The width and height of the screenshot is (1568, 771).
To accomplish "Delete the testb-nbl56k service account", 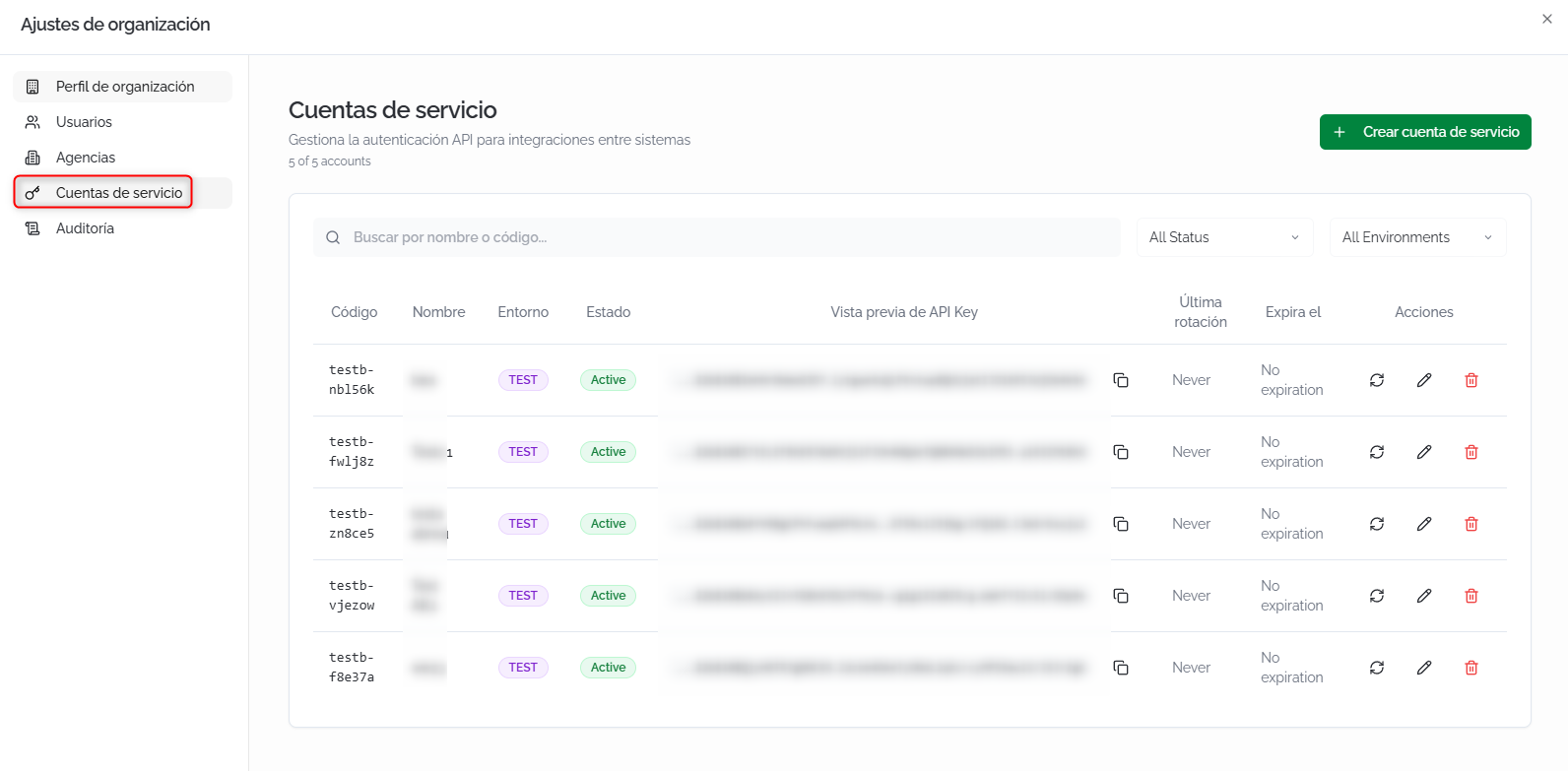I will (1471, 380).
